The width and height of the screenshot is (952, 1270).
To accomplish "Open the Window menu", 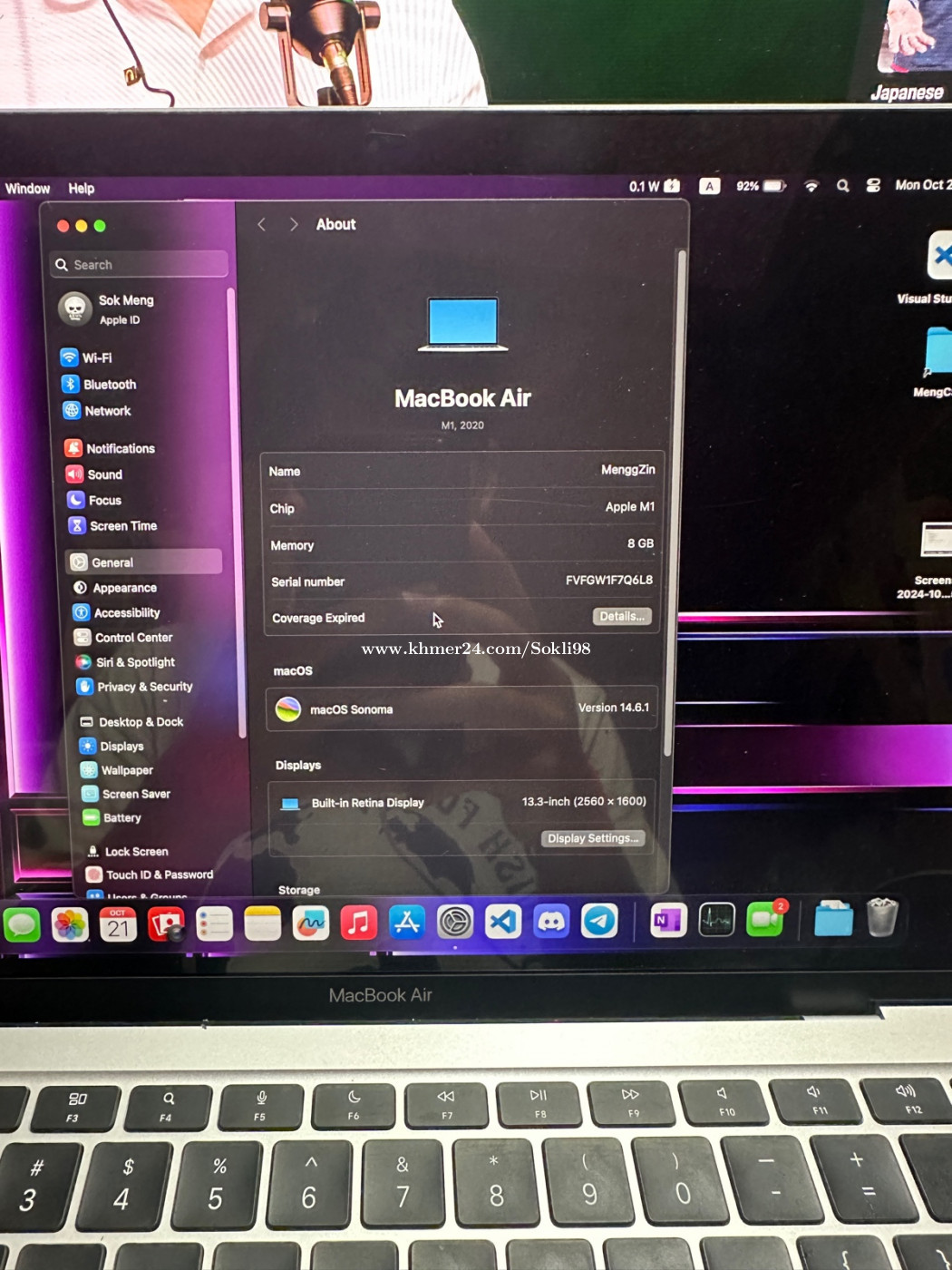I will [x=28, y=189].
